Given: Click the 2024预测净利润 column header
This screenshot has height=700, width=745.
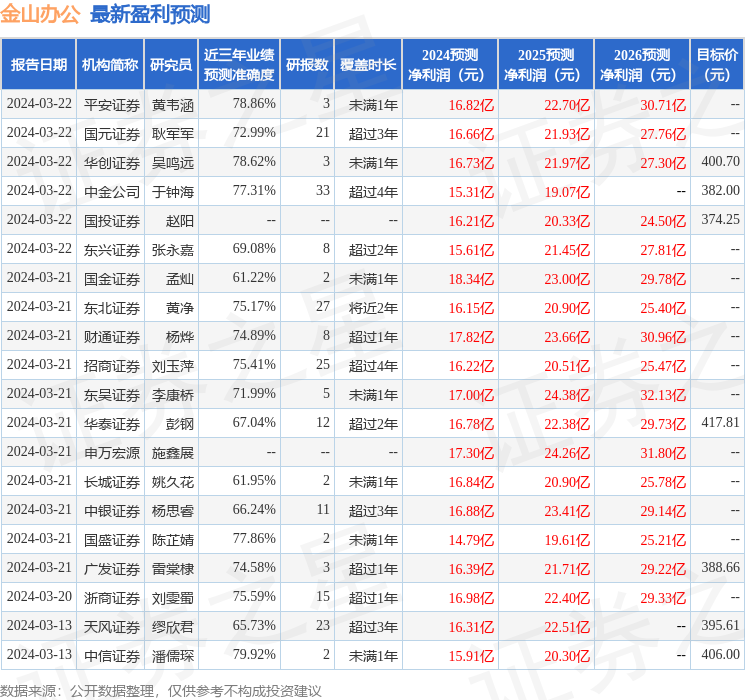Looking at the screenshot, I should [450, 65].
